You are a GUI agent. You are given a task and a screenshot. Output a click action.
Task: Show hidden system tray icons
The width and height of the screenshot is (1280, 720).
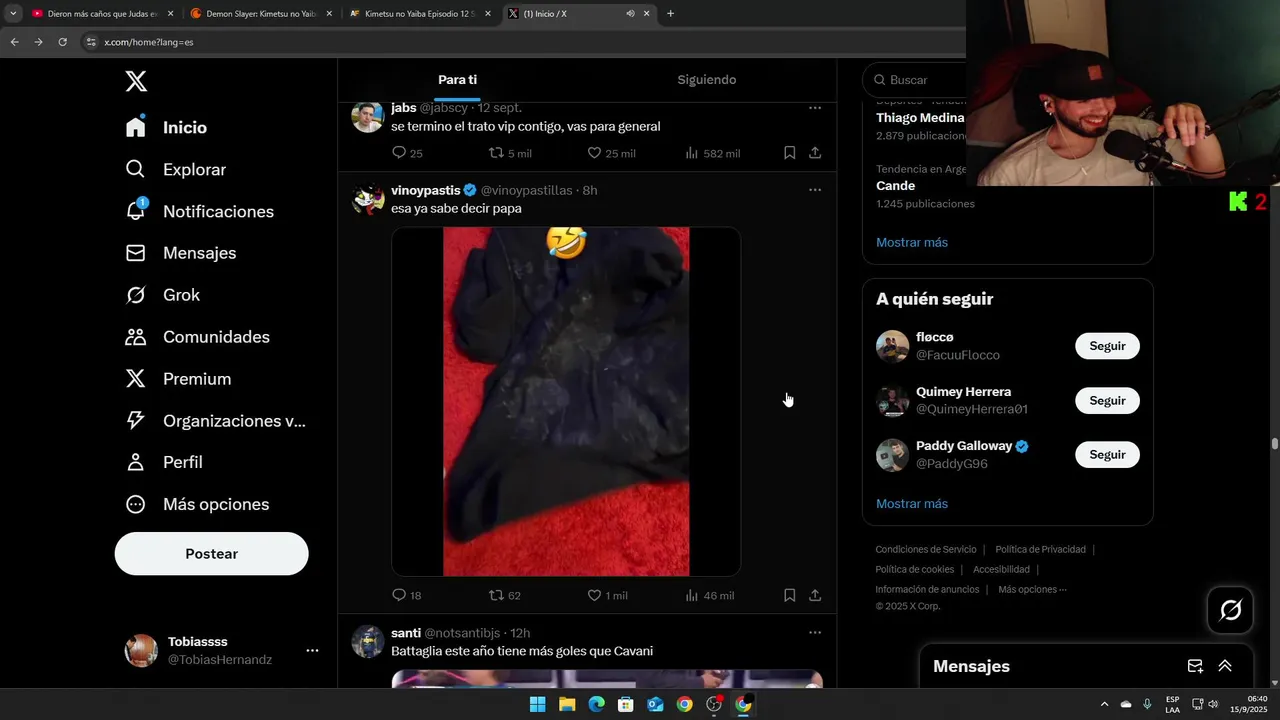pos(1104,704)
